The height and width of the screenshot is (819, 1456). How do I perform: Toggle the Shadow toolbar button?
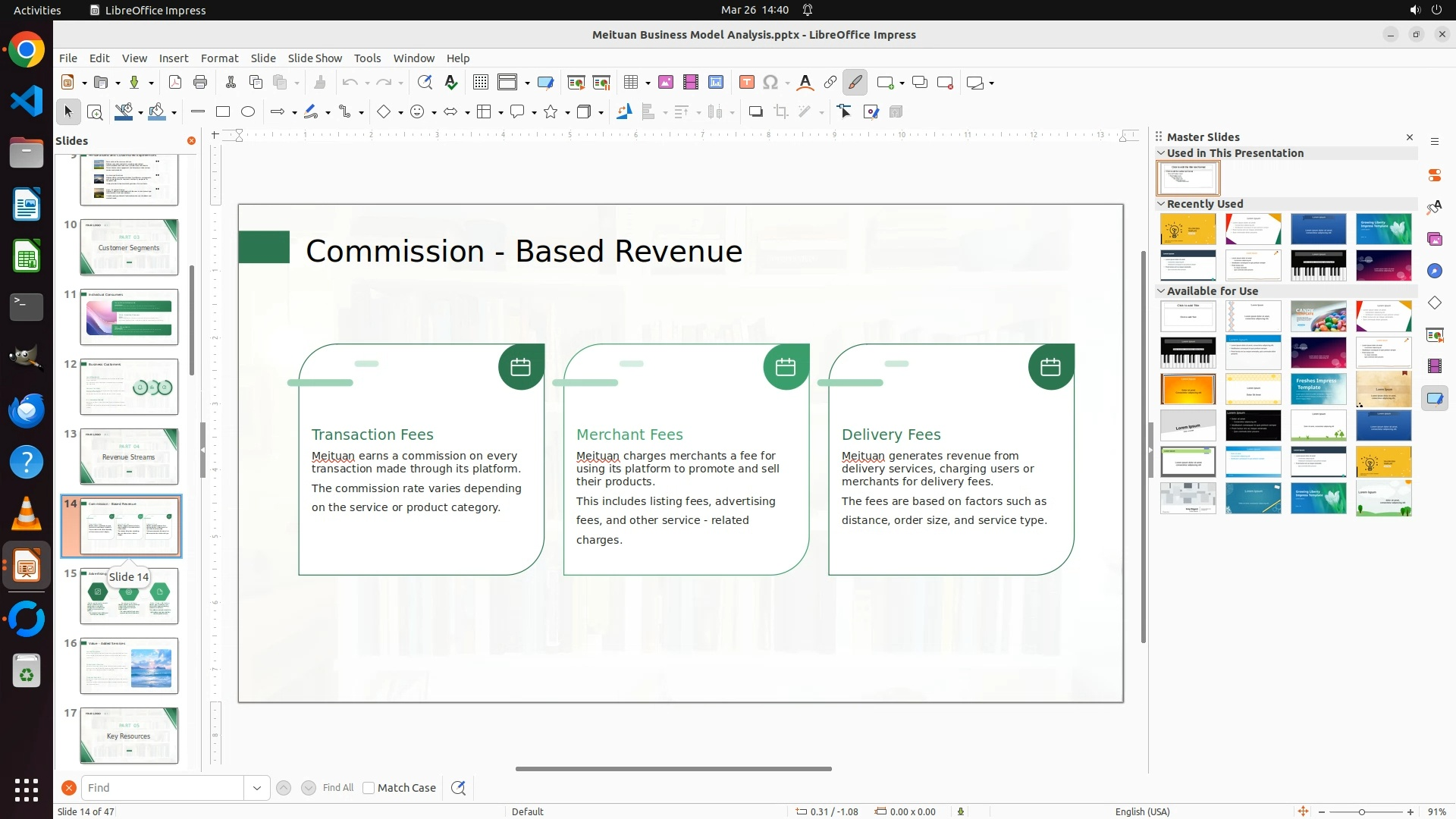(x=755, y=112)
